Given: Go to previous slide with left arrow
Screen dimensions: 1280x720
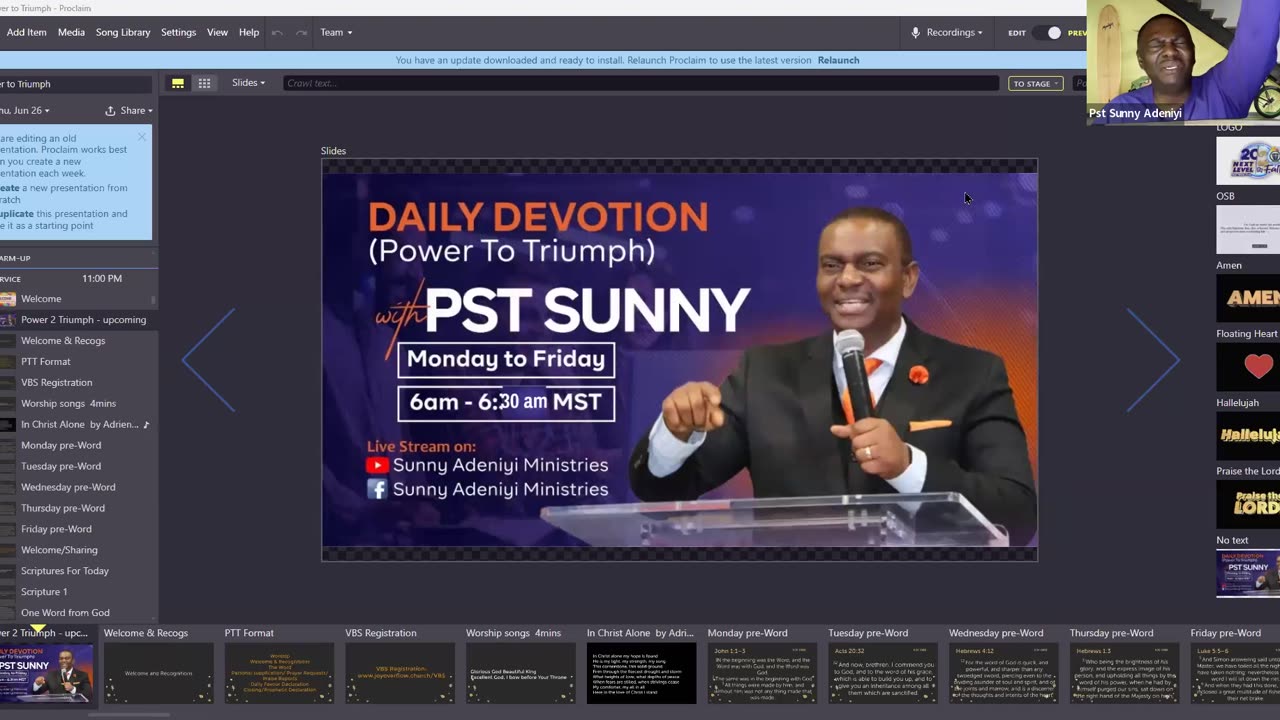Looking at the screenshot, I should [x=209, y=360].
